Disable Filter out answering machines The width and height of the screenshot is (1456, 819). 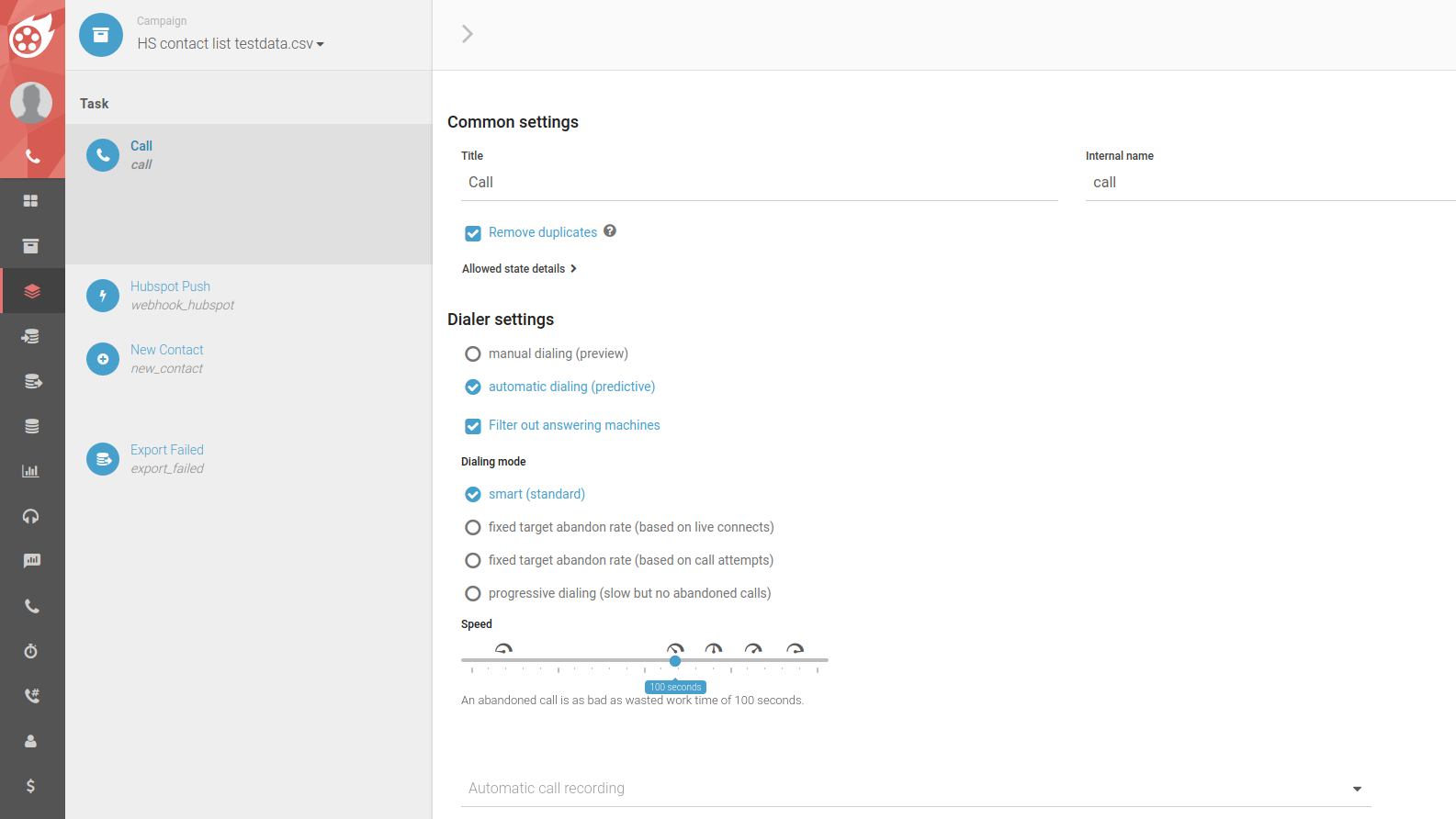473,426
